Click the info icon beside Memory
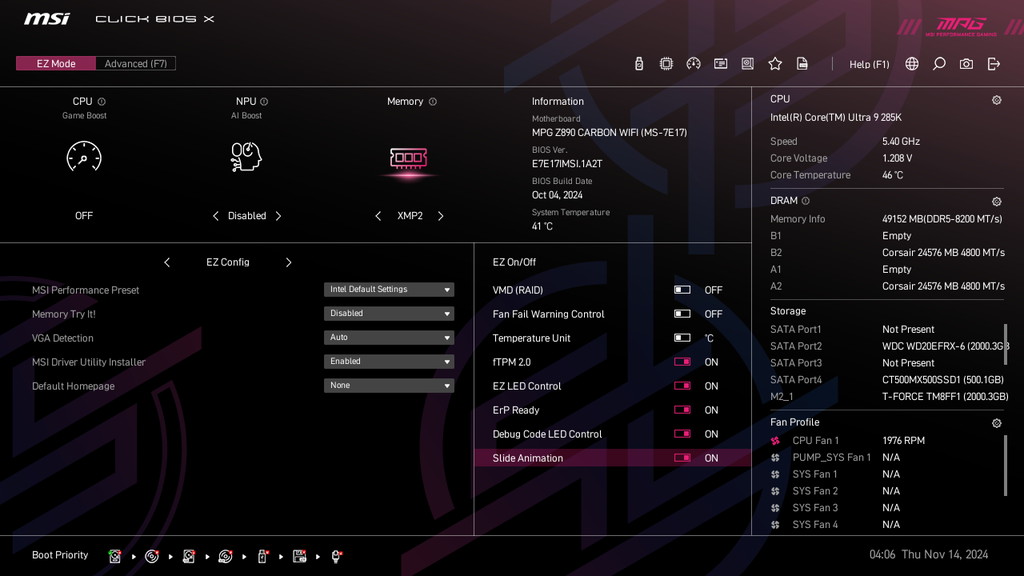The image size is (1024, 576). click(432, 101)
